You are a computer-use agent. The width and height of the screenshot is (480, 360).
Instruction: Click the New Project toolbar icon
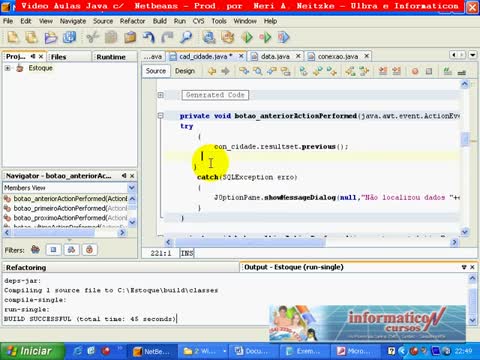point(32,37)
